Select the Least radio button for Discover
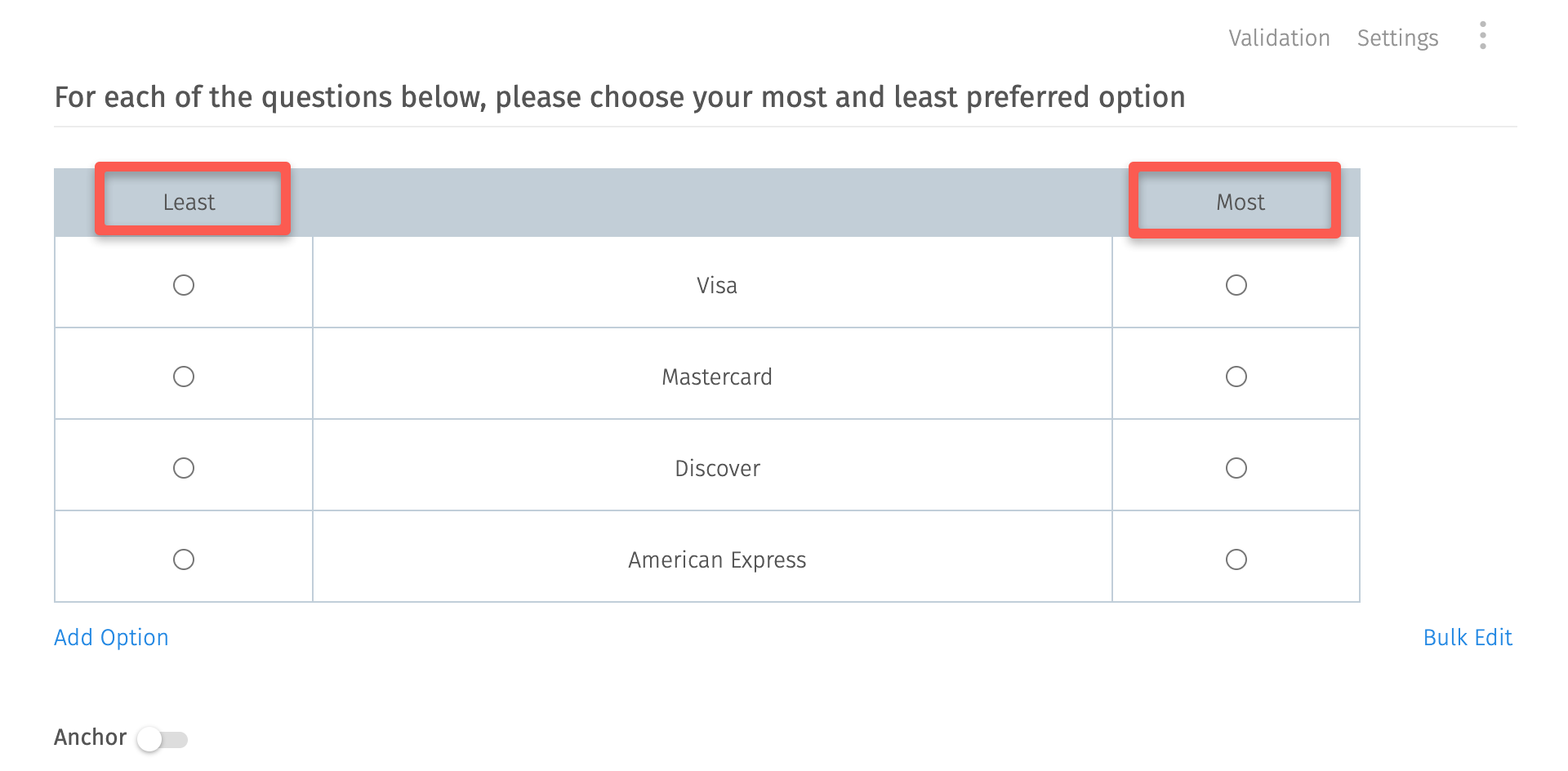Screen dimensions: 1568x771 184,468
